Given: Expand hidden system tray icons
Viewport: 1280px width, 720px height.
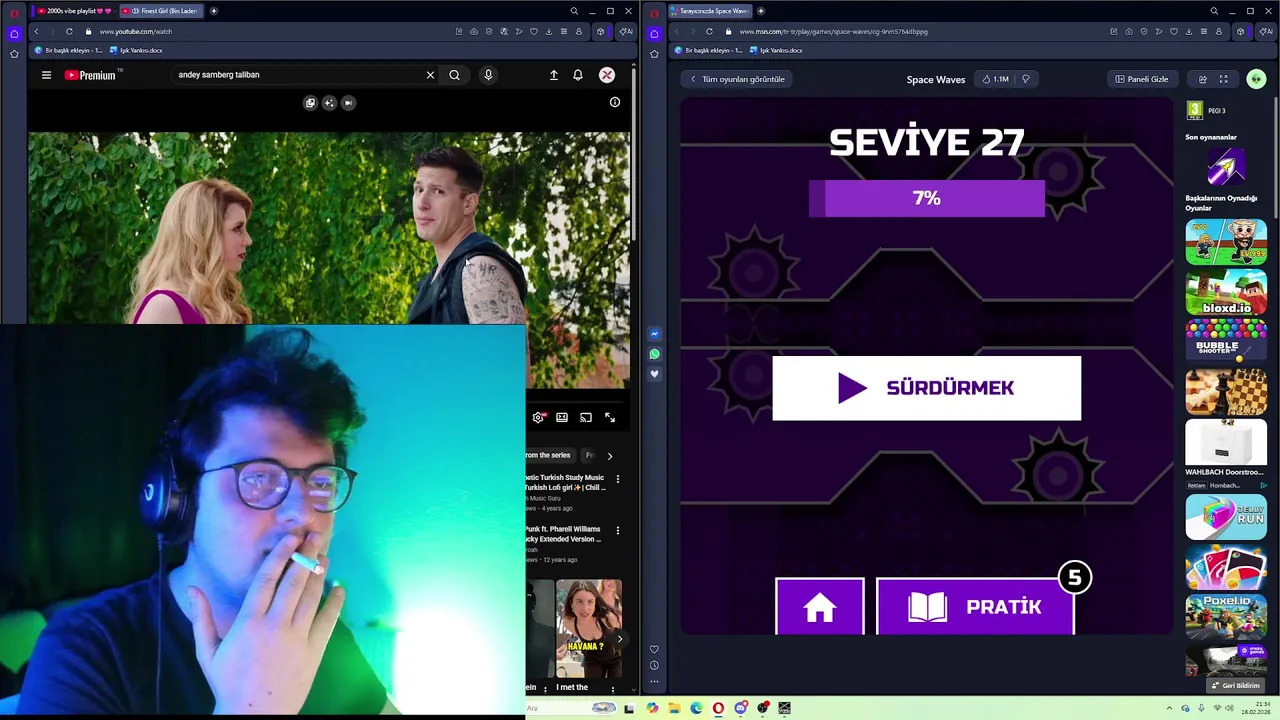Looking at the screenshot, I should coord(1169,708).
